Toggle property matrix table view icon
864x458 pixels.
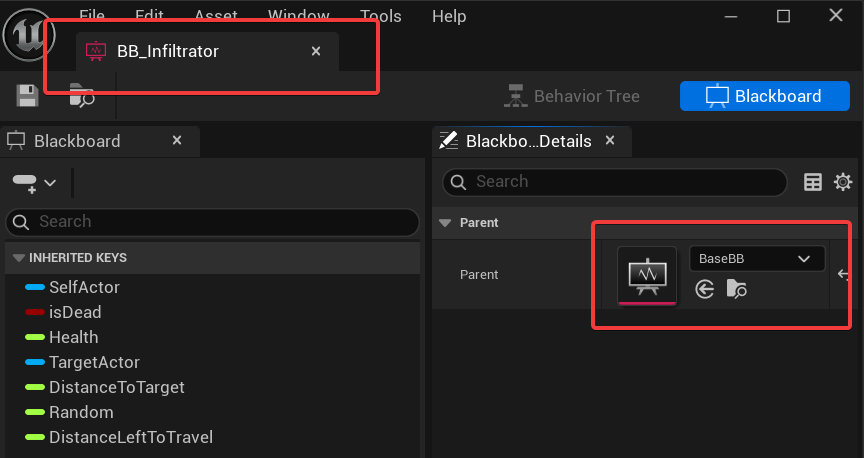[x=813, y=182]
